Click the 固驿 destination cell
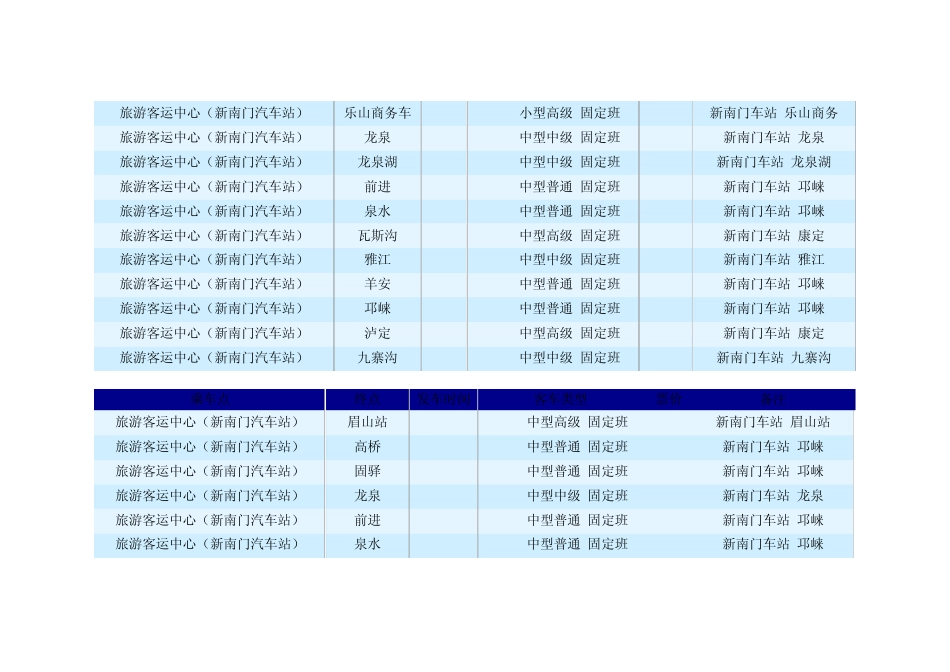 (x=367, y=471)
